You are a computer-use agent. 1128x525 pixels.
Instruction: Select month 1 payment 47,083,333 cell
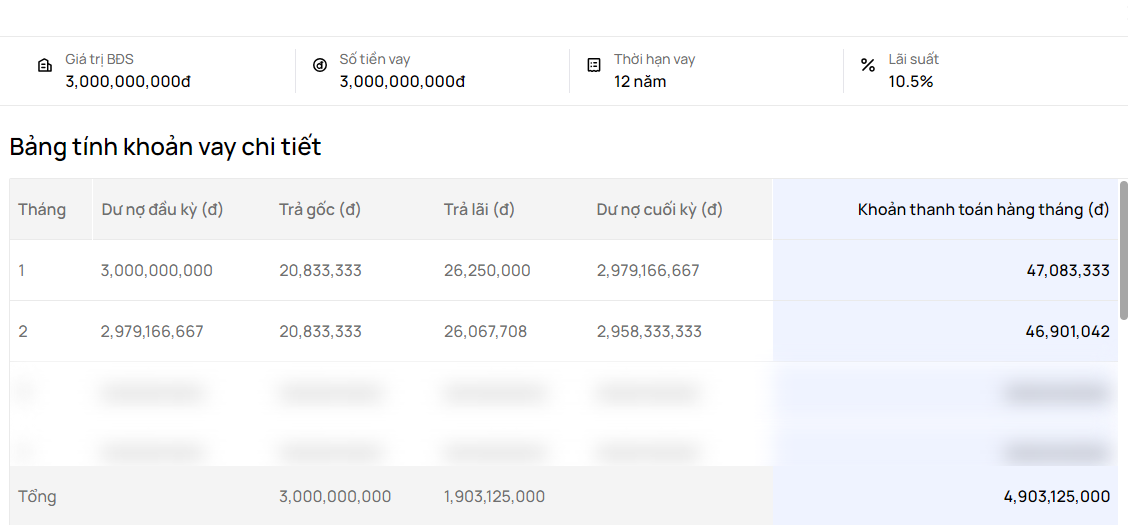click(1067, 271)
